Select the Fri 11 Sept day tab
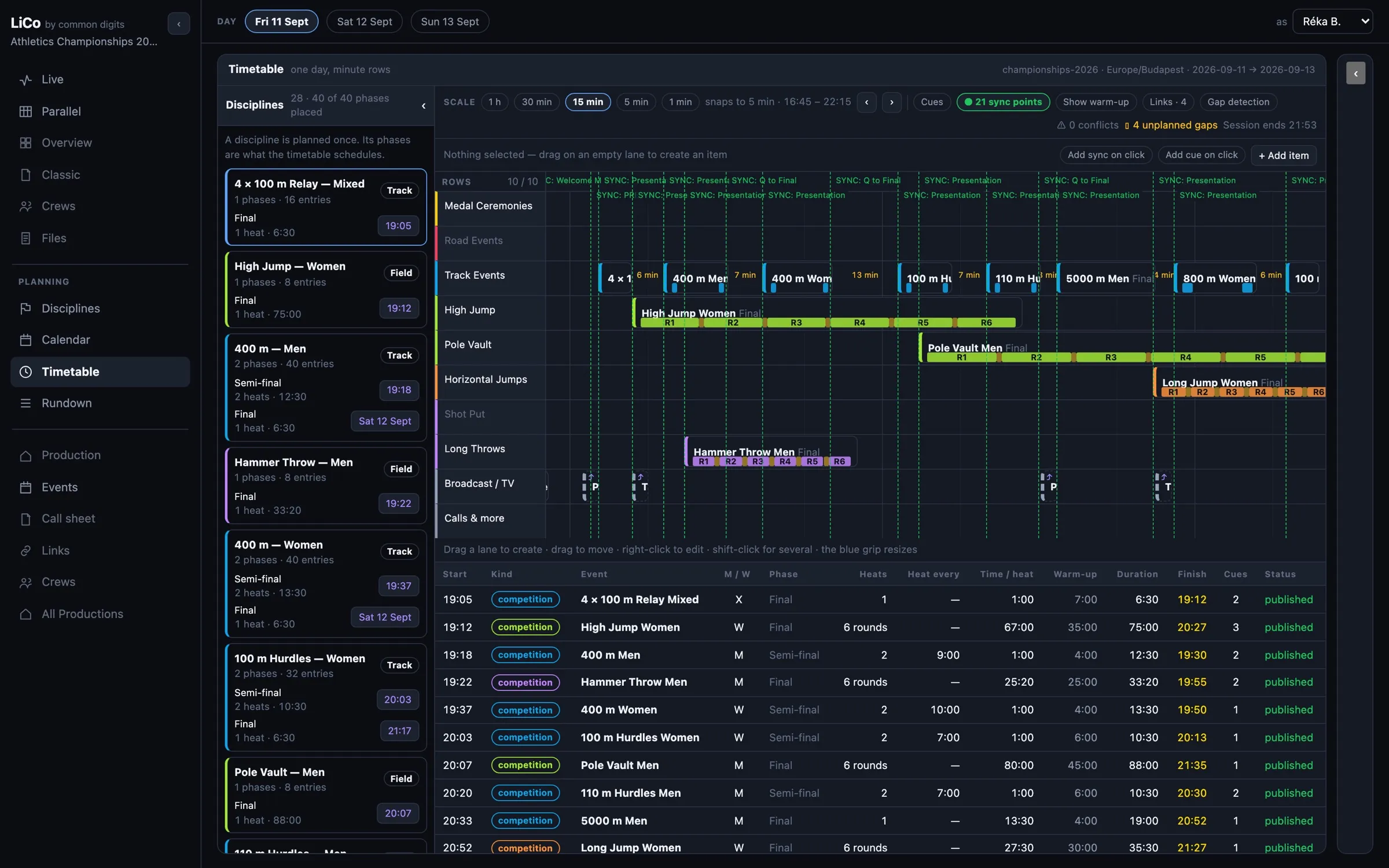The width and height of the screenshot is (1389, 868). pyautogui.click(x=281, y=21)
